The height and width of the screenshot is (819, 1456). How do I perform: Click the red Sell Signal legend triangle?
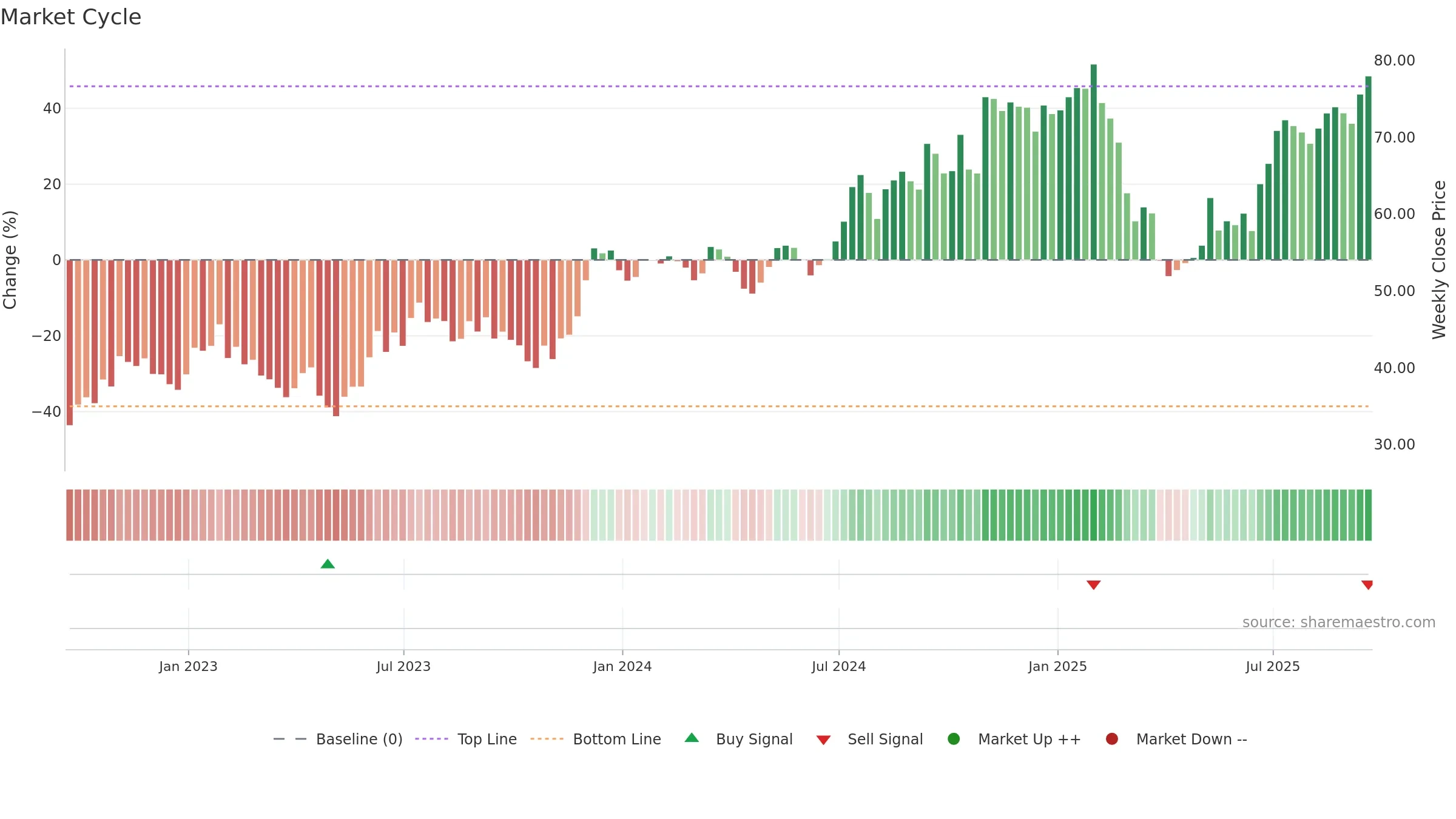(823, 740)
